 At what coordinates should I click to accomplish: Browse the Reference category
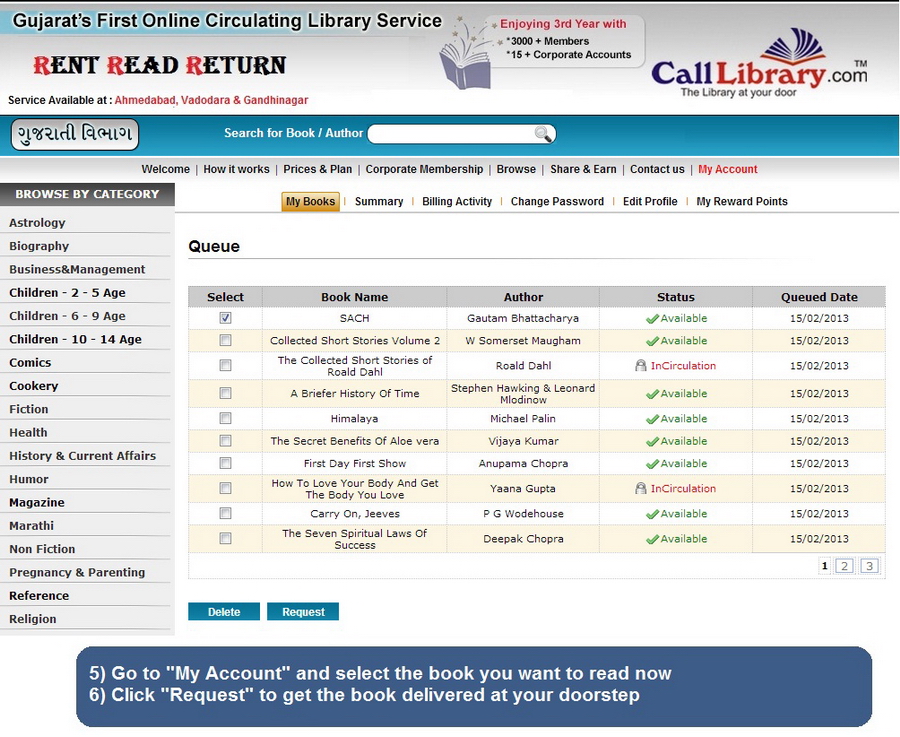pyautogui.click(x=39, y=596)
